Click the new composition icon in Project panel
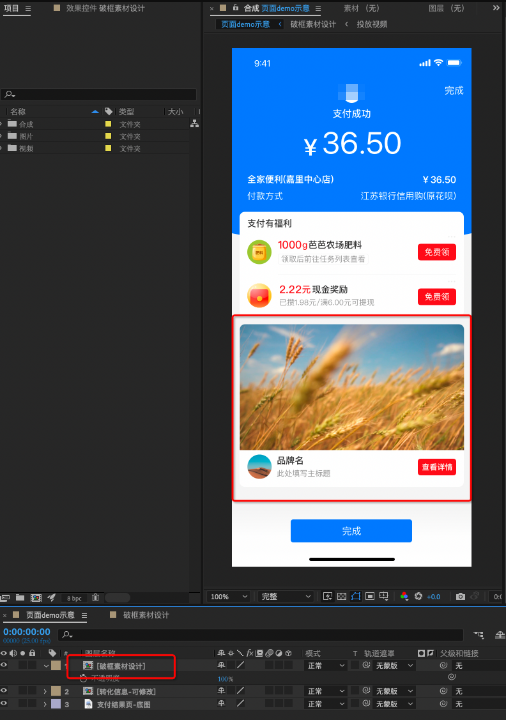506x720 pixels. [x=36, y=597]
